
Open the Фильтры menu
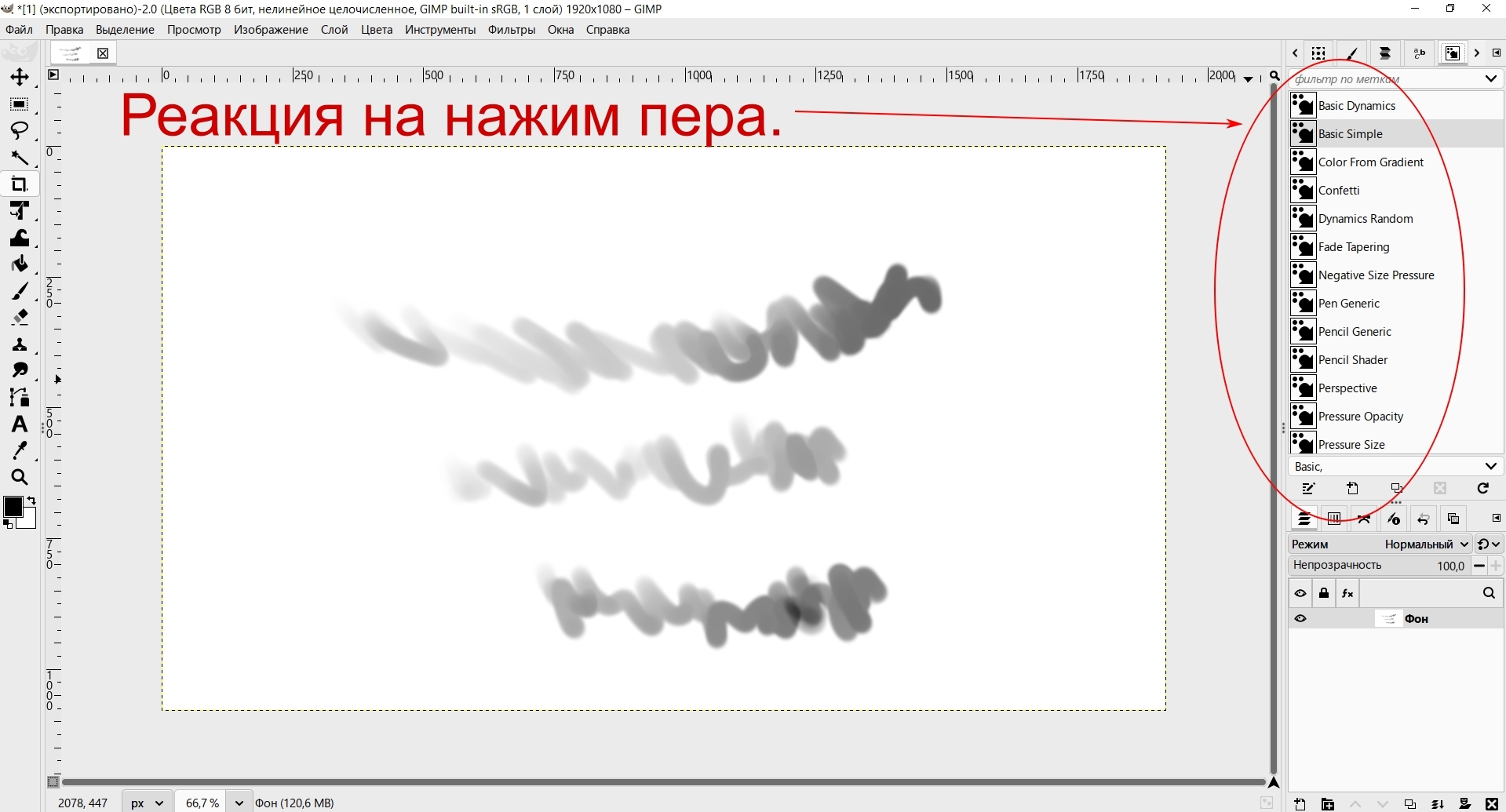(x=511, y=30)
